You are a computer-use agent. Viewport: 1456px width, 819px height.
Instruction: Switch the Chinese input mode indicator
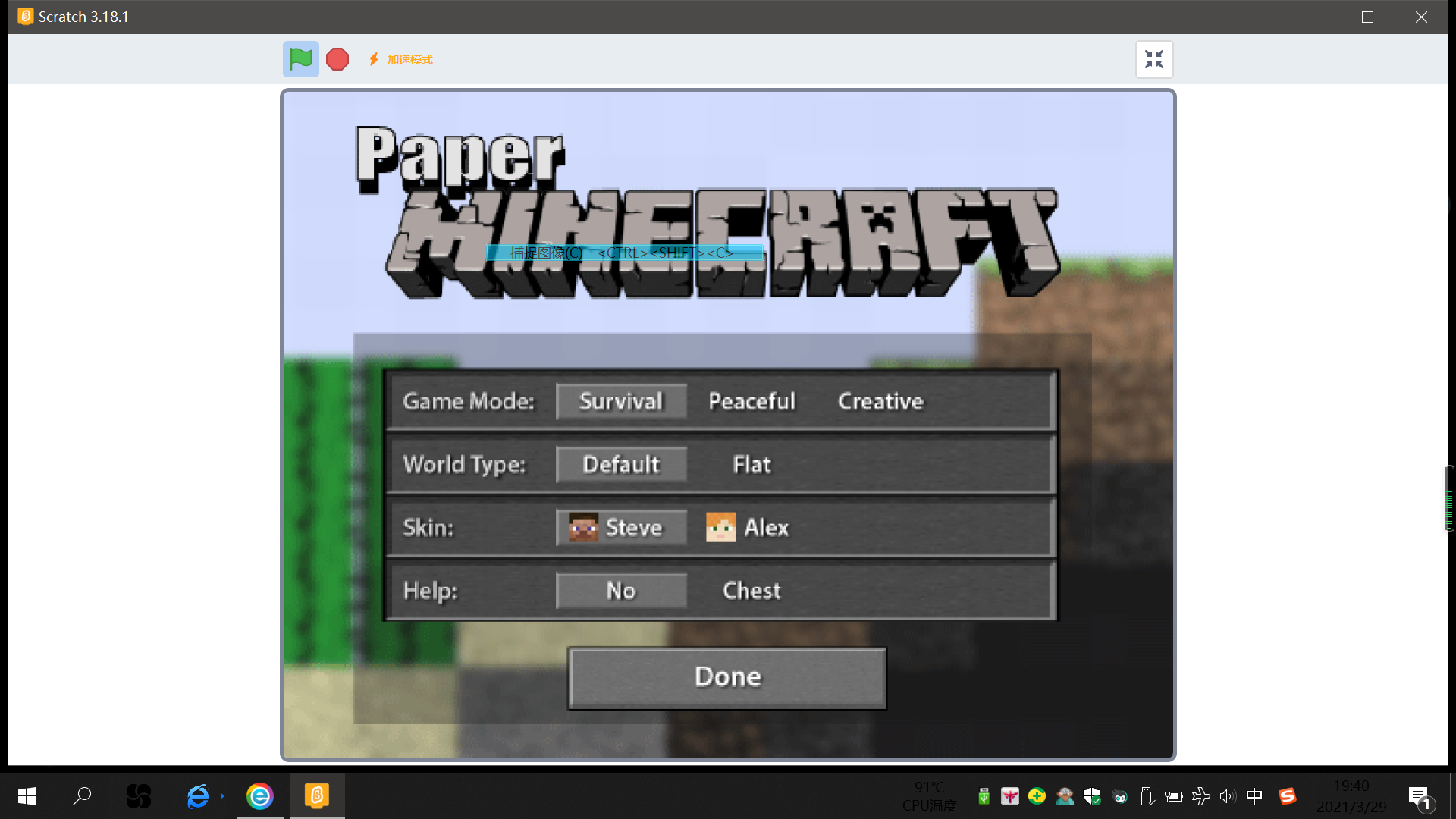click(1255, 796)
